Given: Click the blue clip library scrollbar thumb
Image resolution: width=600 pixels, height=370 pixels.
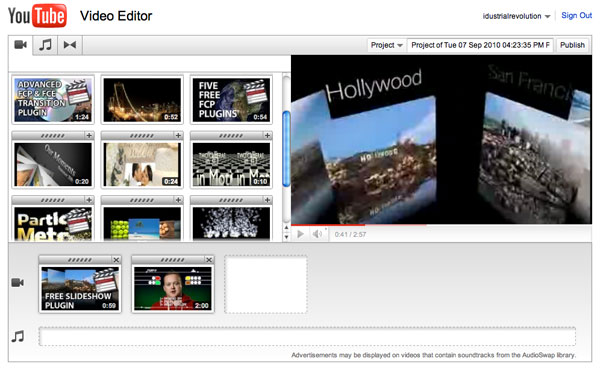Looking at the screenshot, I should pyautogui.click(x=286, y=148).
